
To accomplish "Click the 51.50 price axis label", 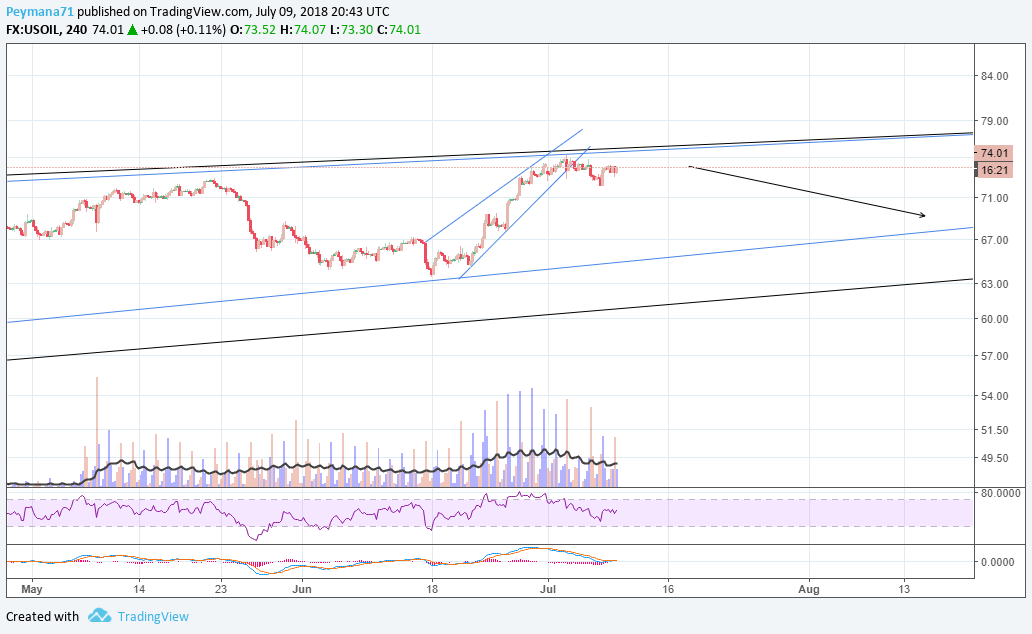I will pyautogui.click(x=994, y=431).
